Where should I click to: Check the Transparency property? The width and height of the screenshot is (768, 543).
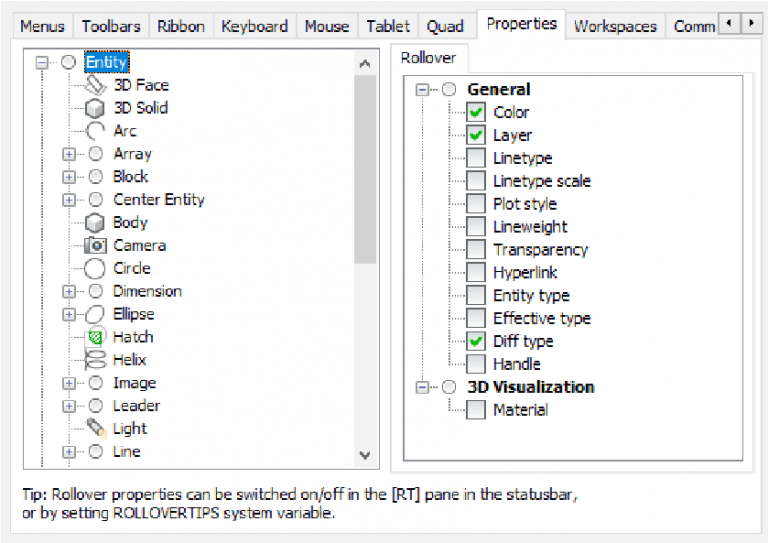pos(476,250)
